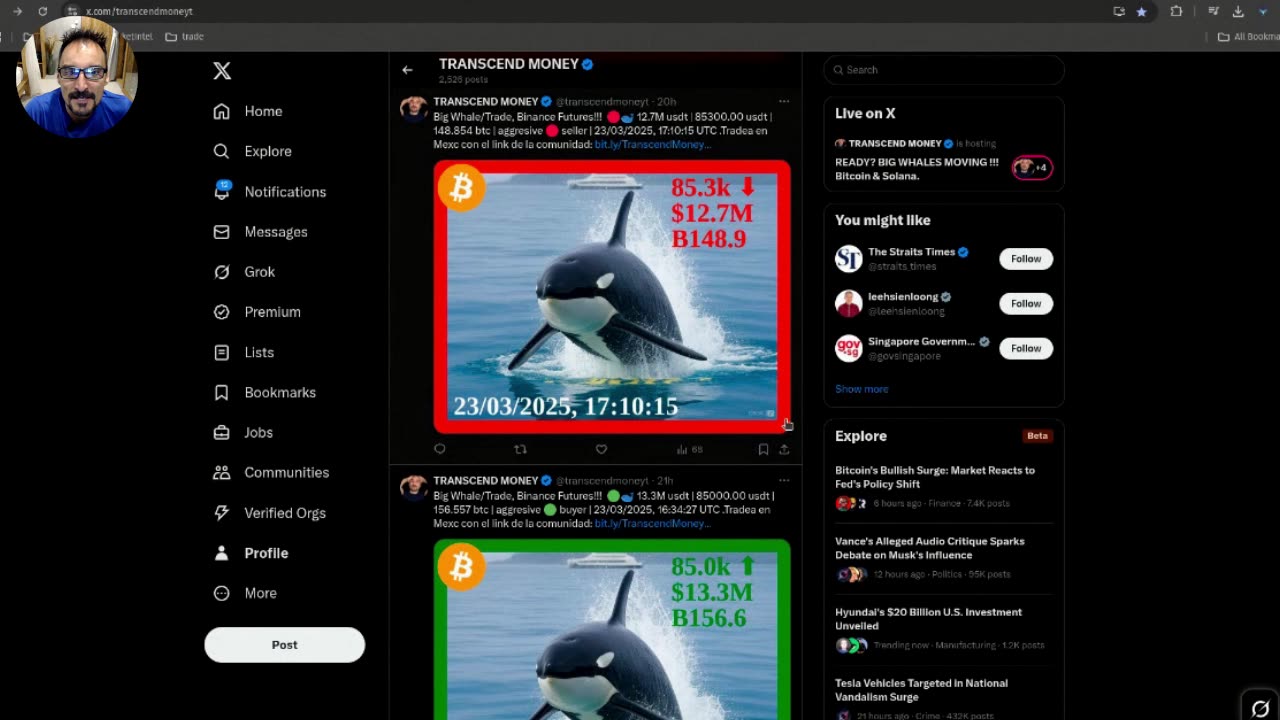Go back using the arrow icon
Screen dimensions: 1280x720
407,70
